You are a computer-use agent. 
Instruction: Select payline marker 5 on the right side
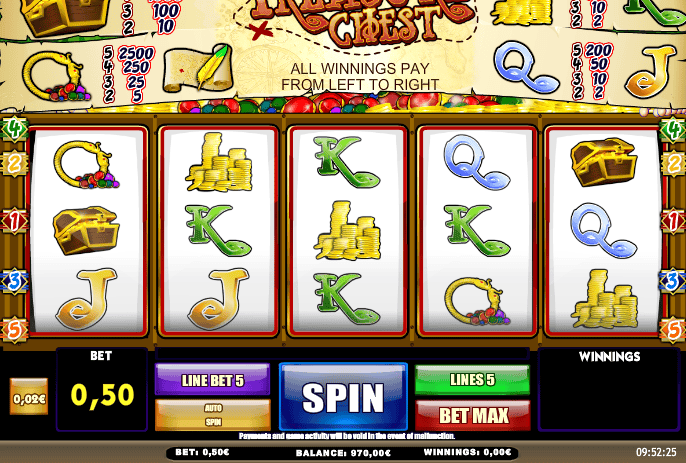673,330
